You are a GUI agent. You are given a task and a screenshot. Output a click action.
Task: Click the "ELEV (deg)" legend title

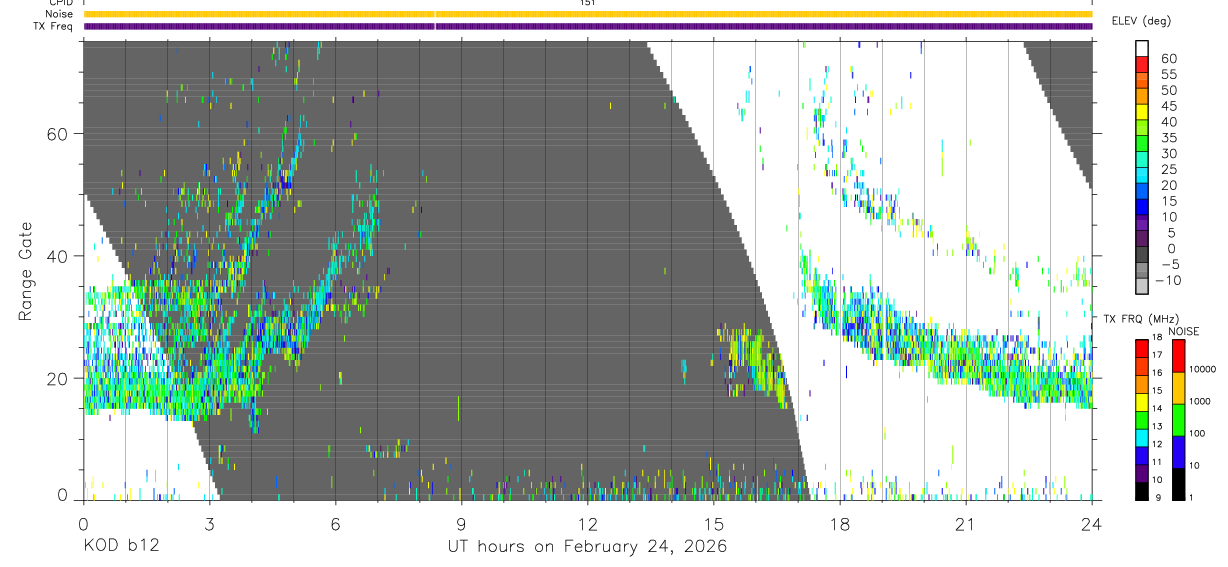(x=1142, y=21)
